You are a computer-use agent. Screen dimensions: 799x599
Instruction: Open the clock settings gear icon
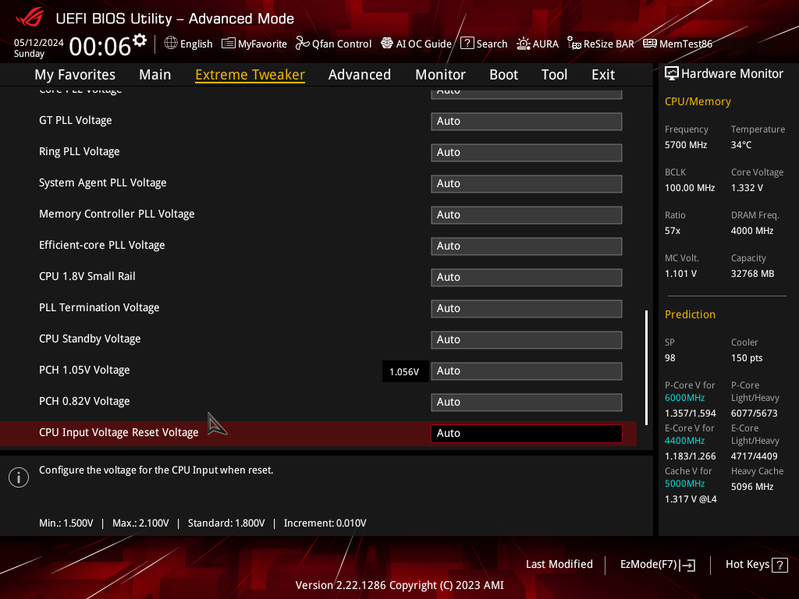tap(140, 40)
